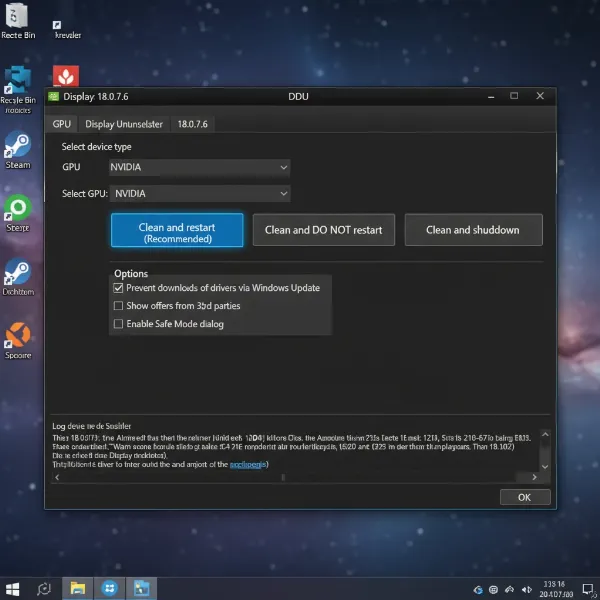The width and height of the screenshot is (600, 600).
Task: Minimize the DDU window
Action: pyautogui.click(x=491, y=96)
